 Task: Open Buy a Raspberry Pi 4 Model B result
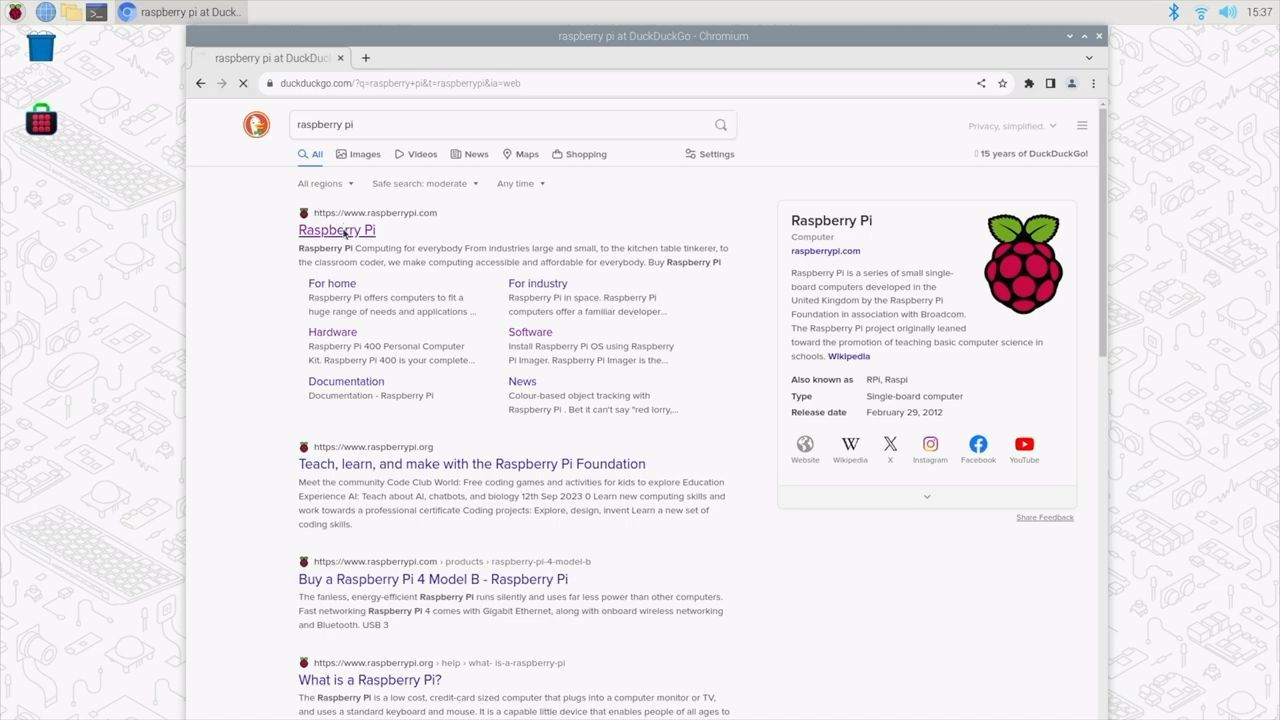pyautogui.click(x=433, y=579)
